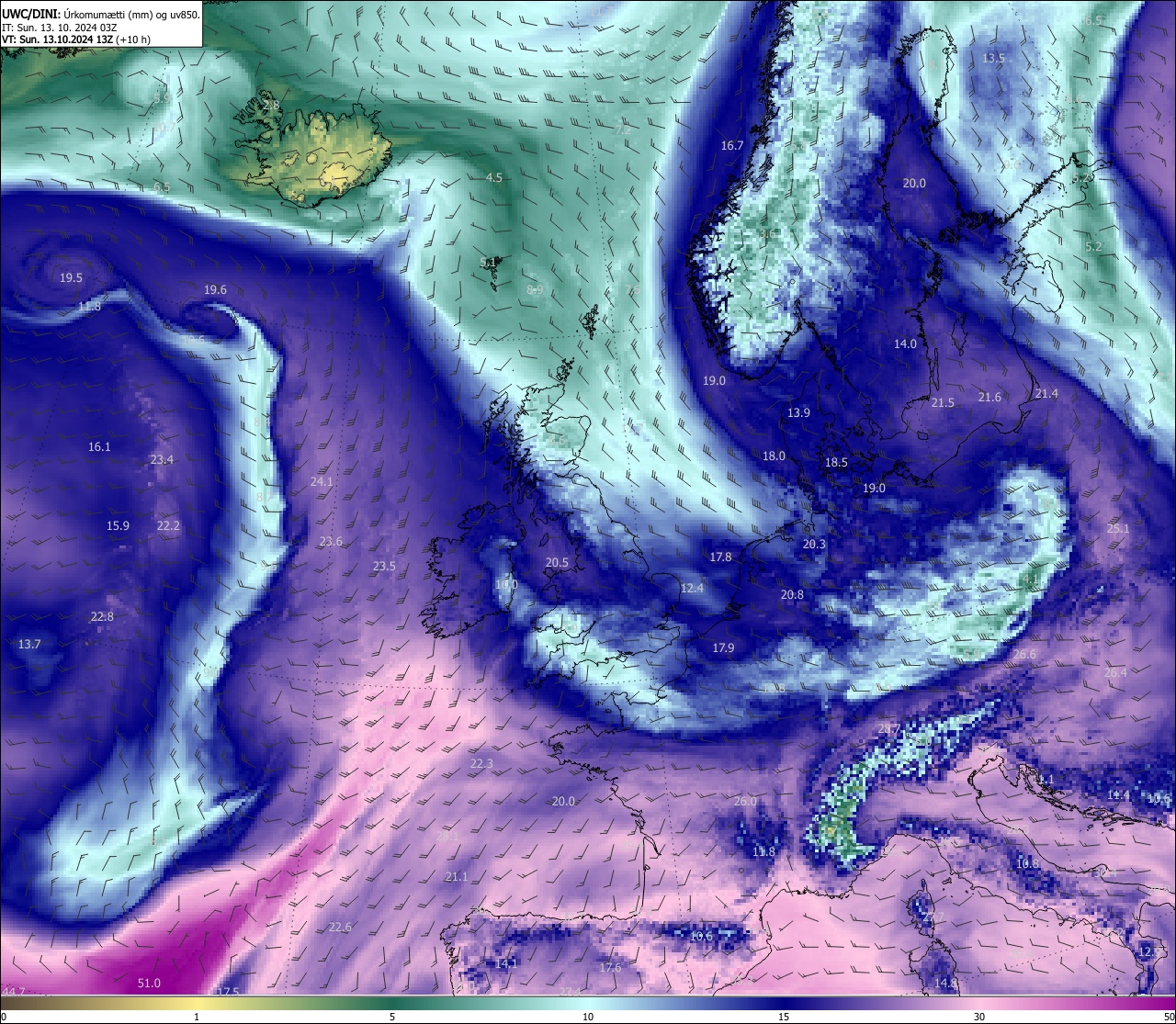
Task: Click the 15.9 value label
Action: click(118, 526)
